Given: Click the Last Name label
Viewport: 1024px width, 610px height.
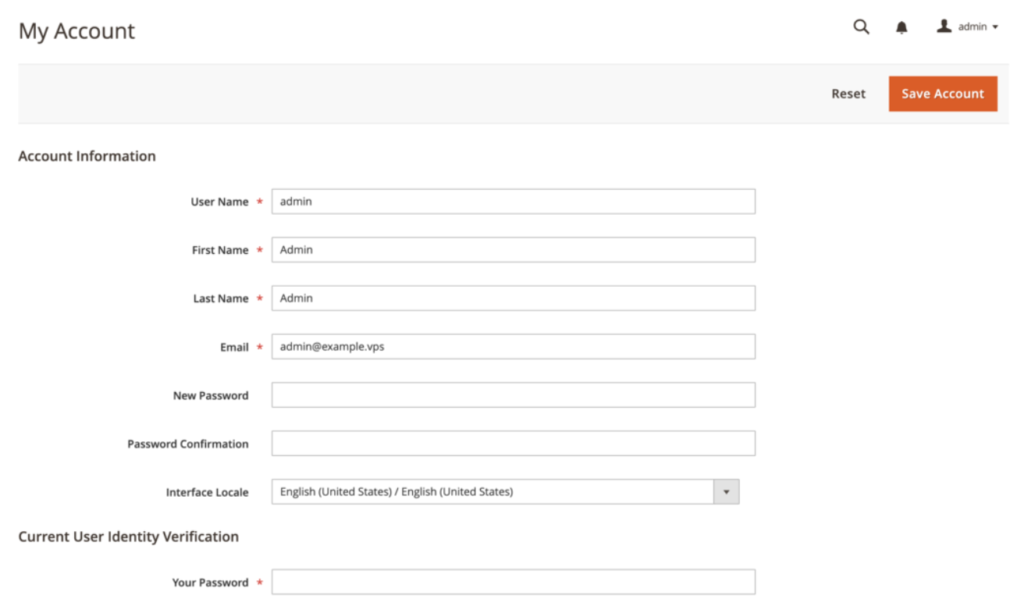Looking at the screenshot, I should coord(221,298).
